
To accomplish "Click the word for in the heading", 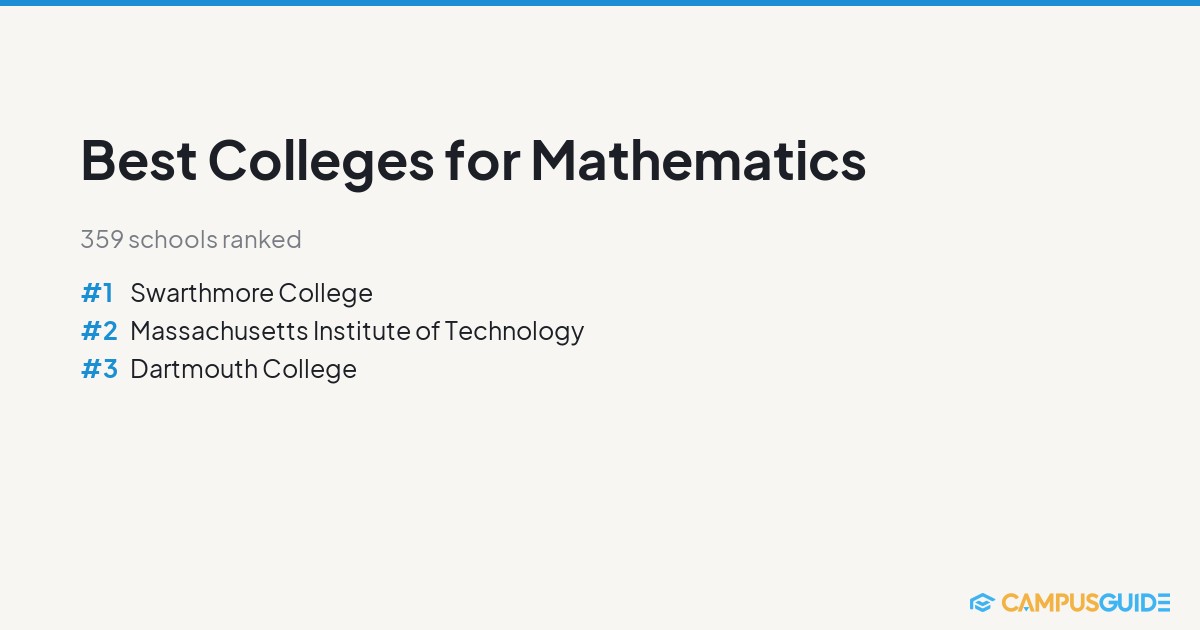I will point(482,160).
